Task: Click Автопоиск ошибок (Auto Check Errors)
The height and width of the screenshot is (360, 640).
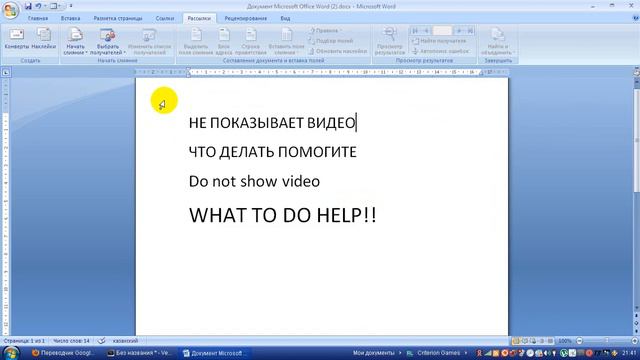Action: coord(440,51)
